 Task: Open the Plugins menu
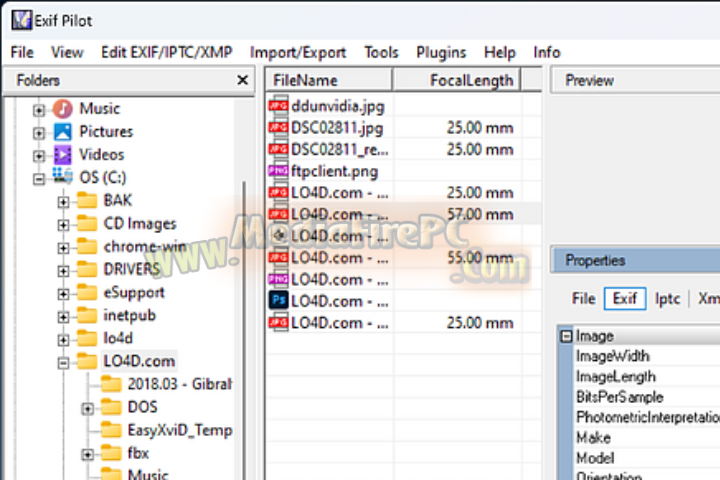pos(441,52)
